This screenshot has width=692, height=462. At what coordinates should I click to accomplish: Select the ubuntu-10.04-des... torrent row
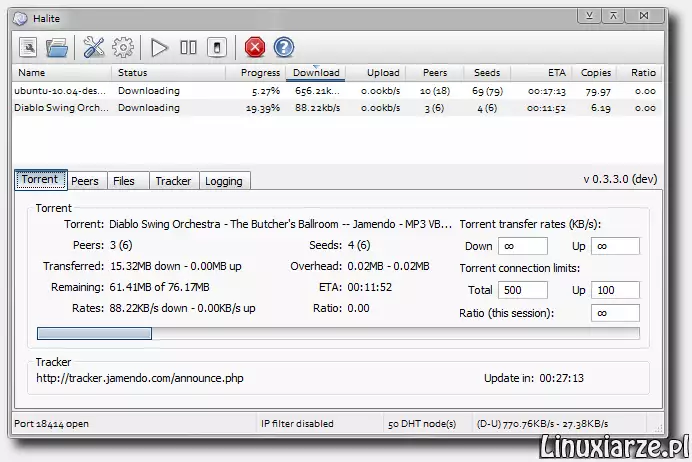(338, 91)
